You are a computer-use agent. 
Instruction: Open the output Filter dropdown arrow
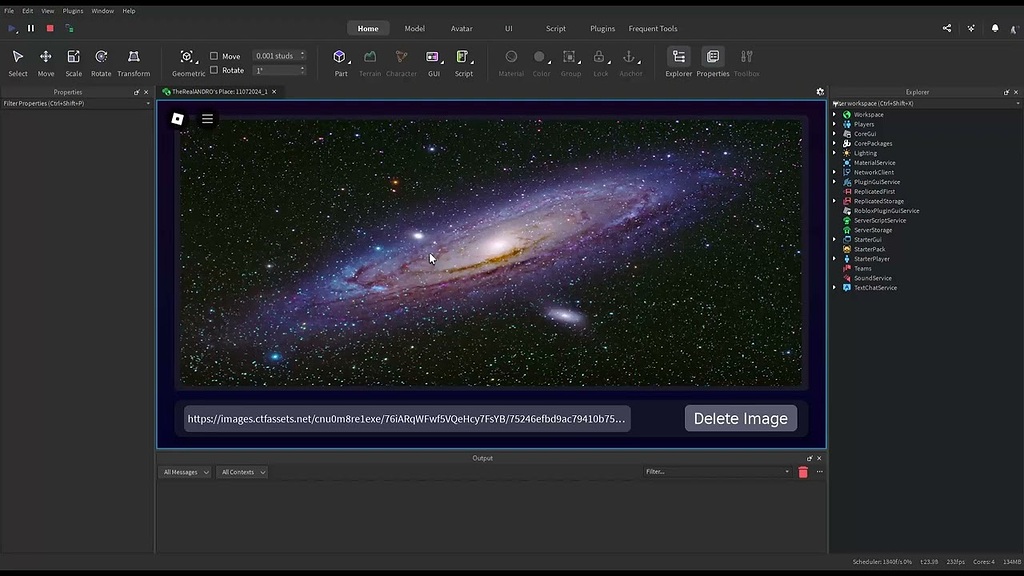(x=787, y=472)
